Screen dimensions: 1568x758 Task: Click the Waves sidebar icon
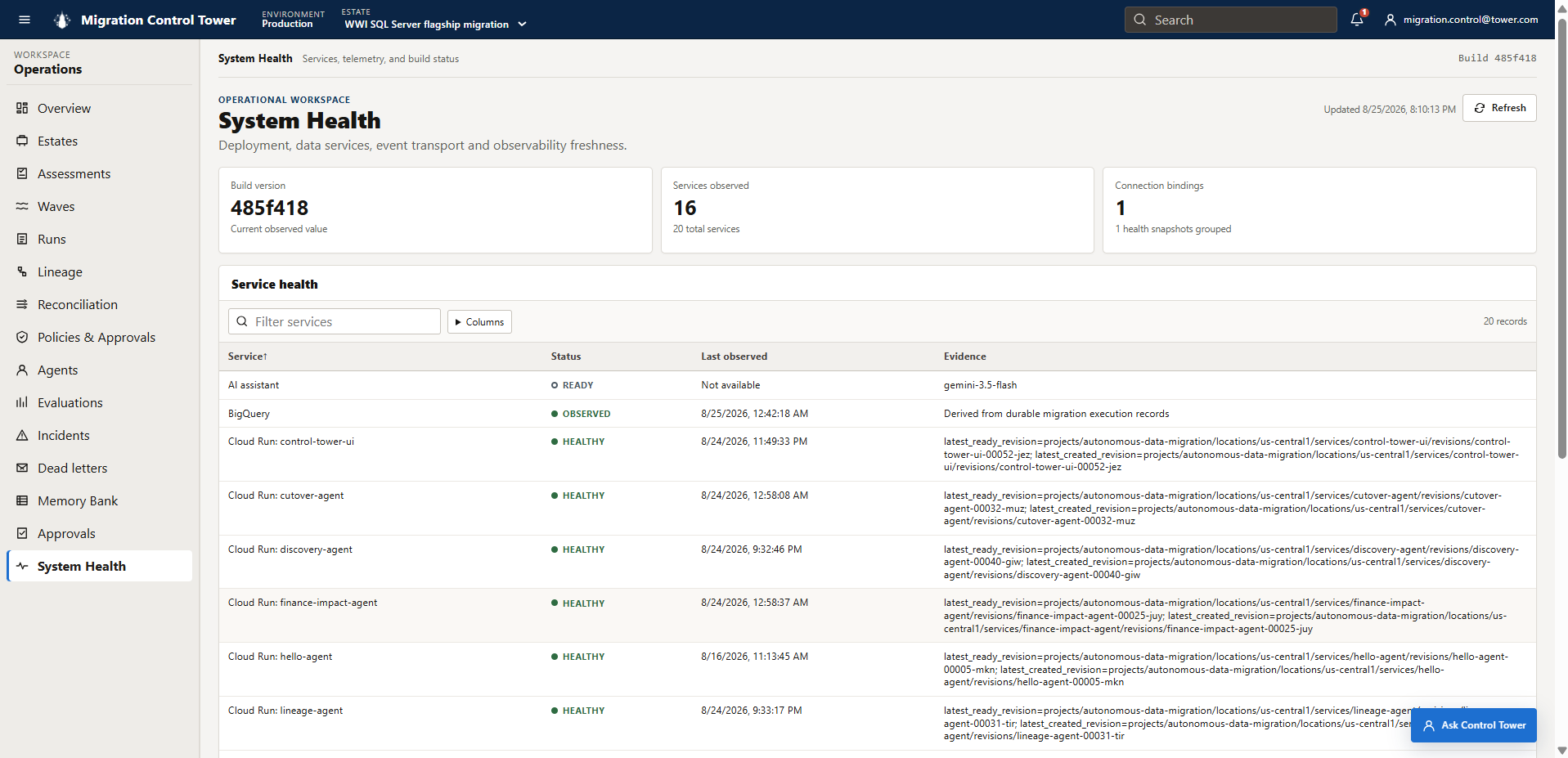click(x=22, y=206)
